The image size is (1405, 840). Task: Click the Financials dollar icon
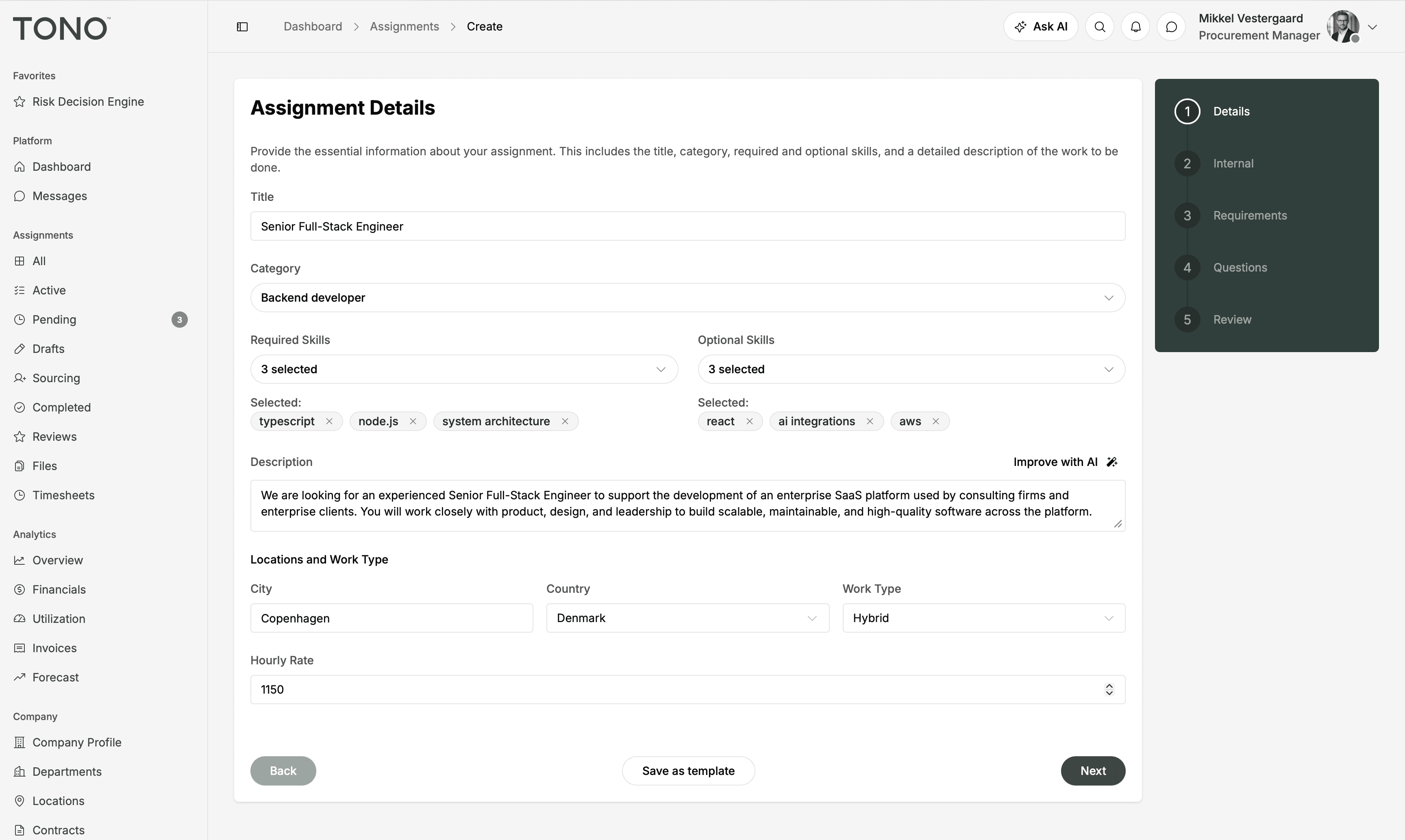click(x=20, y=589)
